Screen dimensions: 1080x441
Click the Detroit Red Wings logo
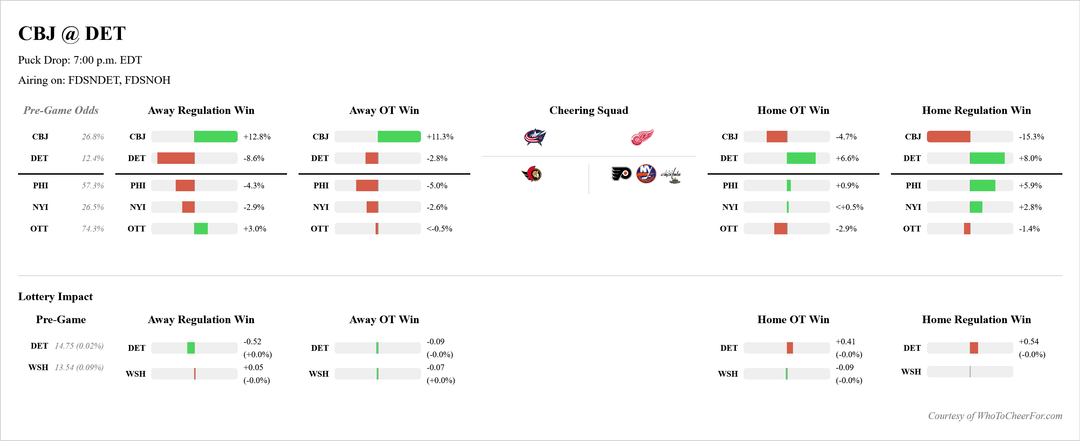click(x=642, y=137)
